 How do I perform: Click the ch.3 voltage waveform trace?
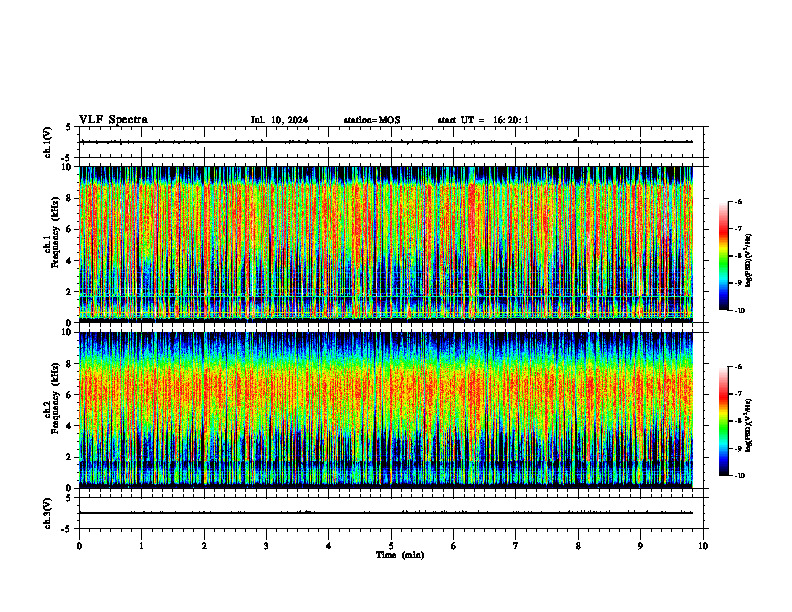386,513
